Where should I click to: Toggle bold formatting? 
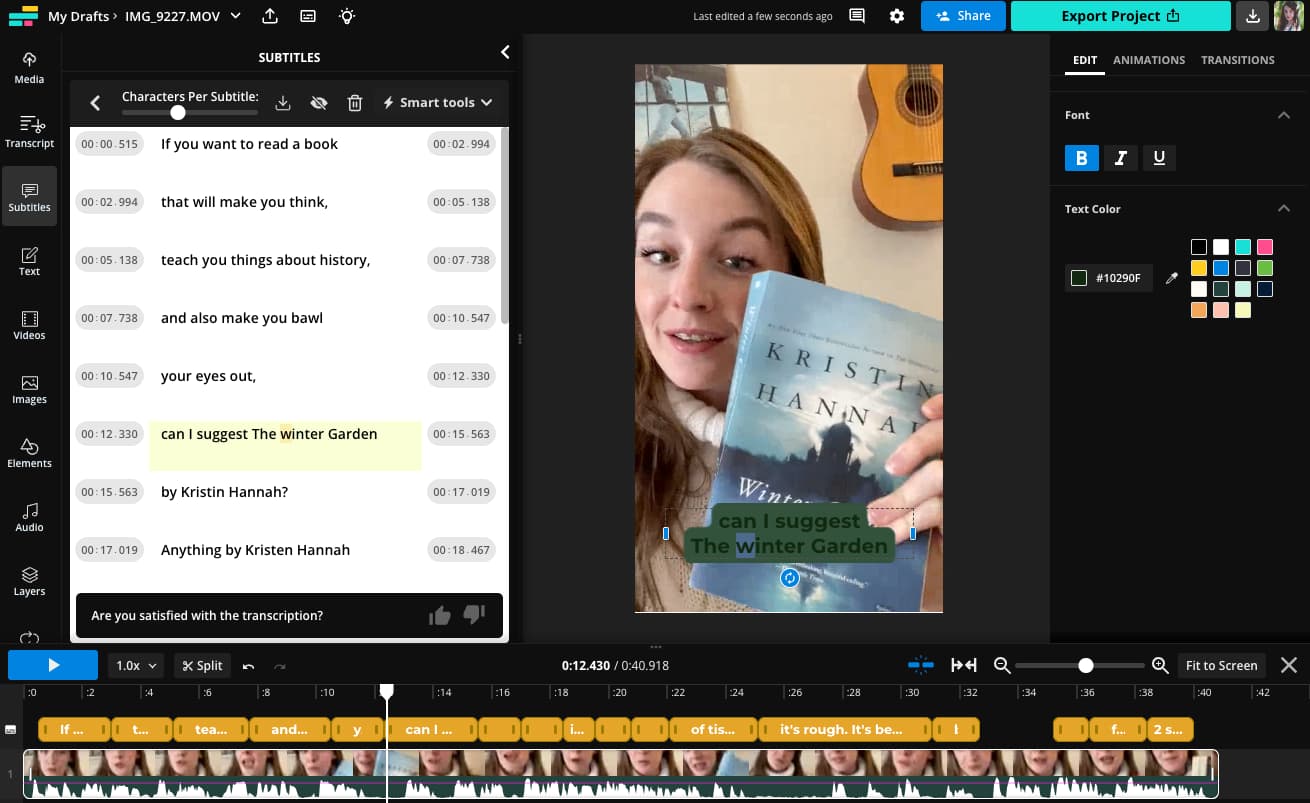tap(1081, 158)
